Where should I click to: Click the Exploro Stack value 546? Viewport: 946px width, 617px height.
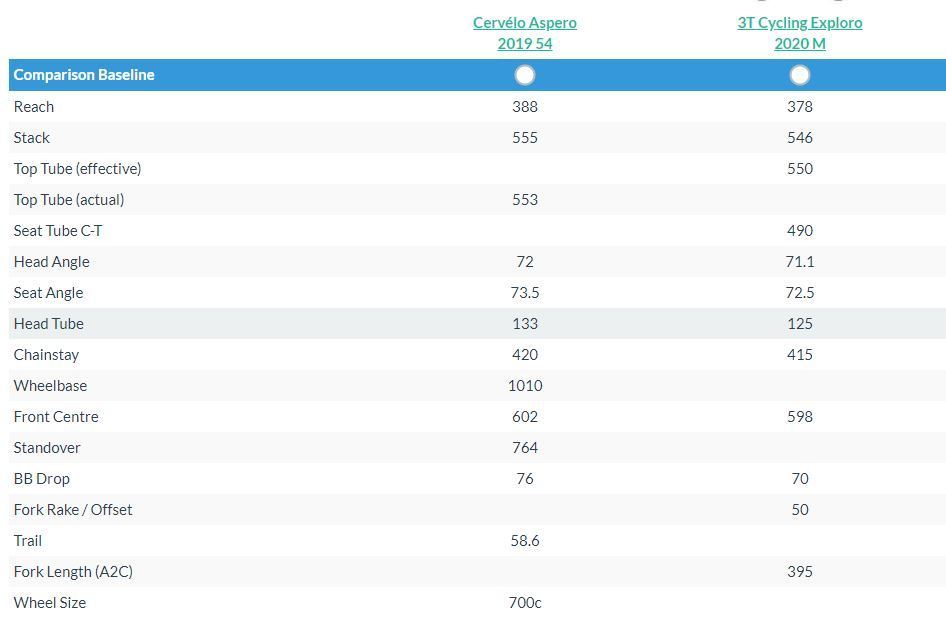[799, 138]
